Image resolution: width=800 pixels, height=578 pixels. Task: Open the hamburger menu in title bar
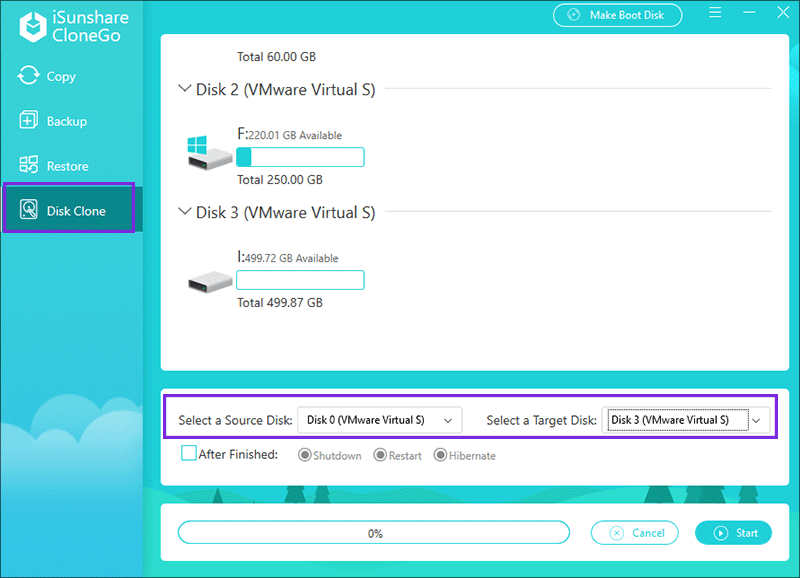715,14
